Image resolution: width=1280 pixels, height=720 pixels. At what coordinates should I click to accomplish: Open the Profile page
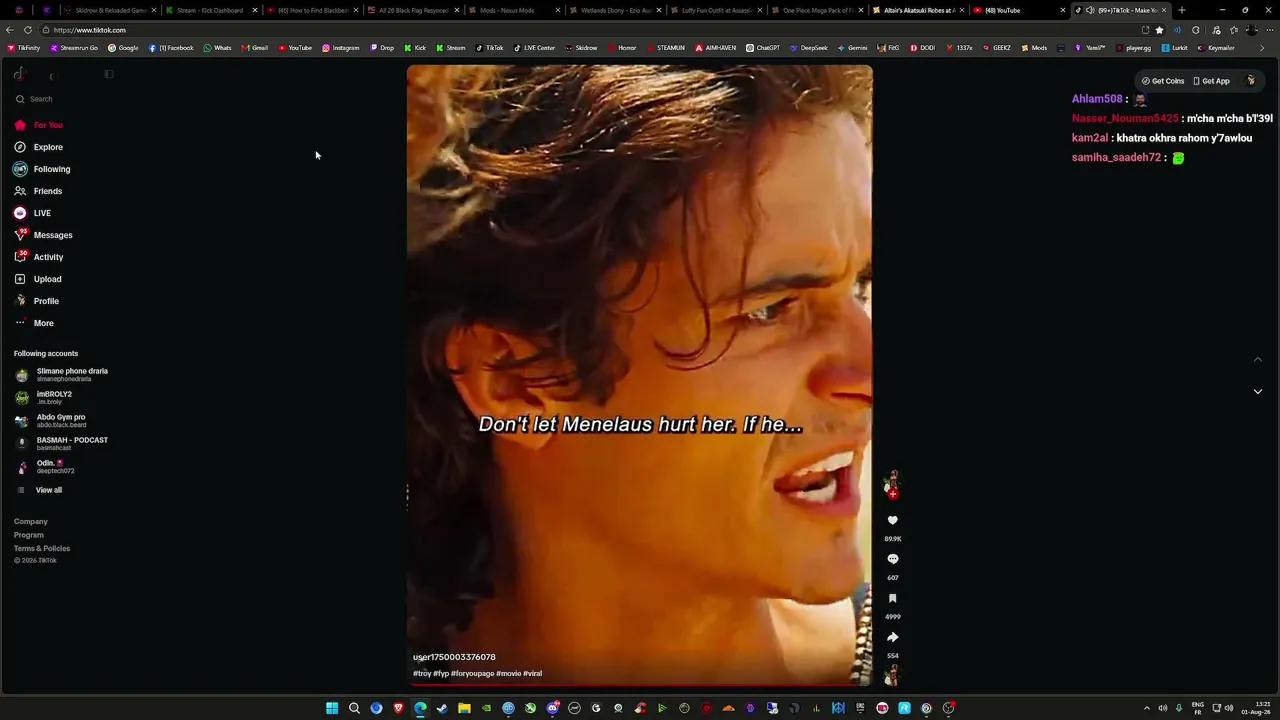pyautogui.click(x=37, y=301)
